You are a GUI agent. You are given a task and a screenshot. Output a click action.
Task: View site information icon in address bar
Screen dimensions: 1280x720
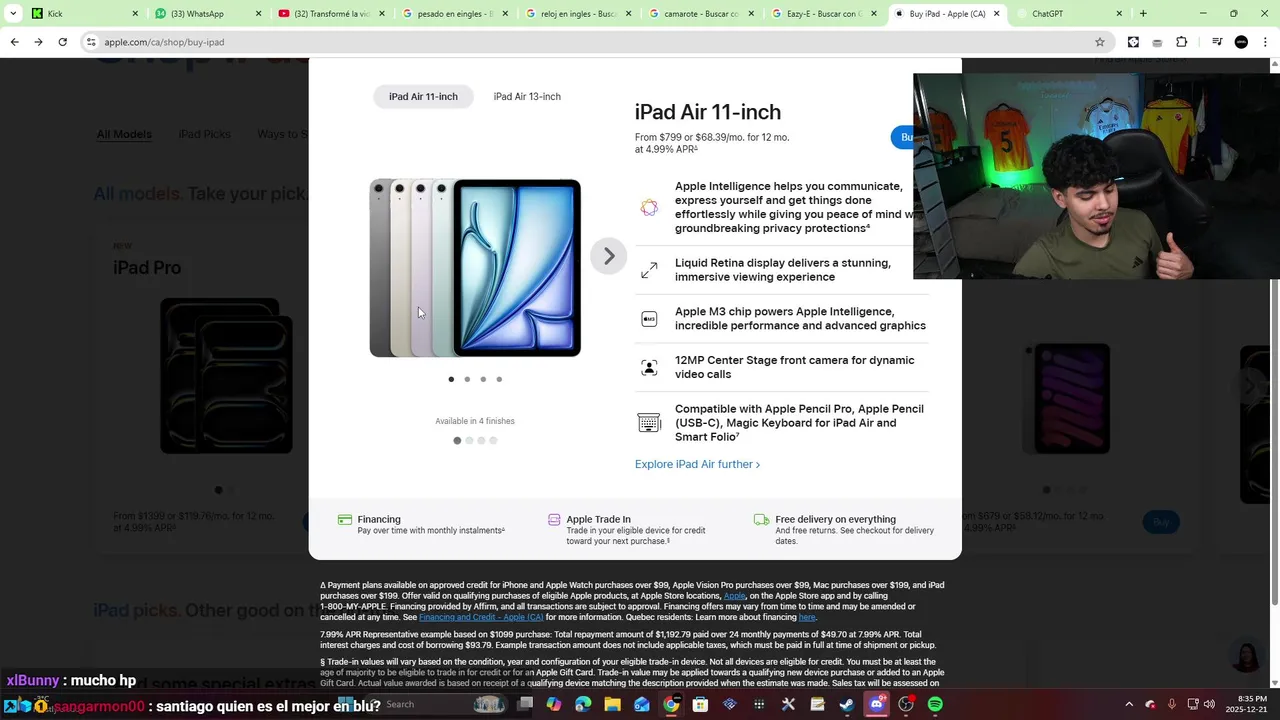[x=91, y=42]
